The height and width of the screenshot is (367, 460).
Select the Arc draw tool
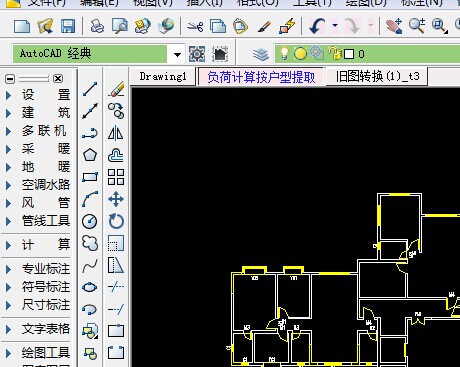point(90,199)
